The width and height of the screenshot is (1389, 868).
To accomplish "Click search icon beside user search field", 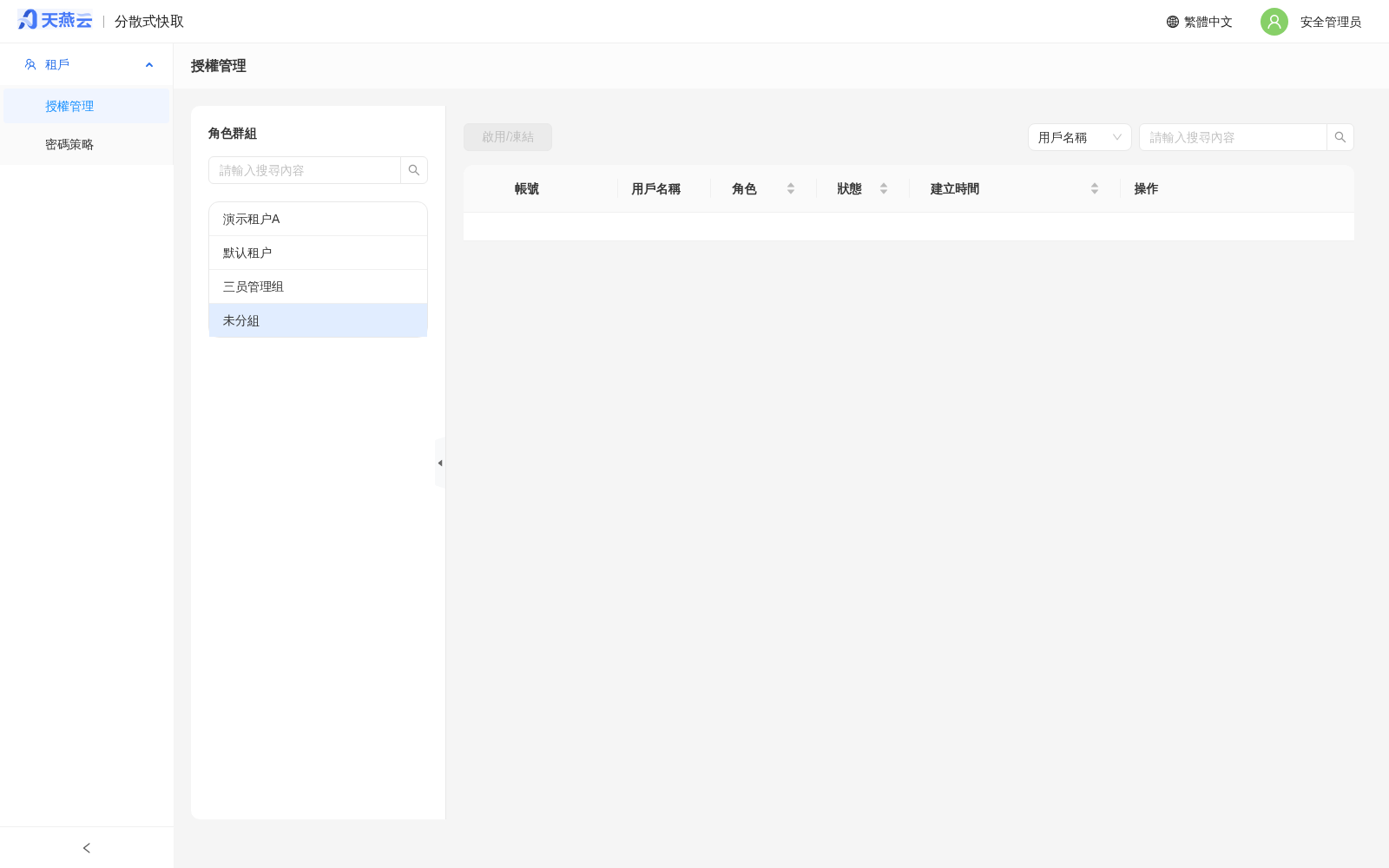I will coord(1340,137).
